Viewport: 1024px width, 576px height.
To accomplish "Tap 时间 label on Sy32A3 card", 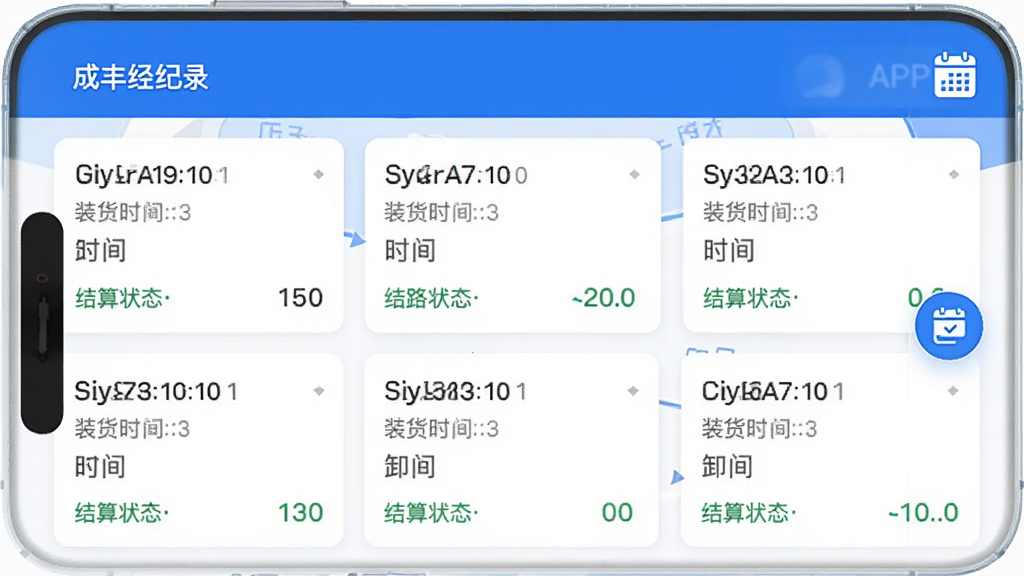I will [729, 251].
